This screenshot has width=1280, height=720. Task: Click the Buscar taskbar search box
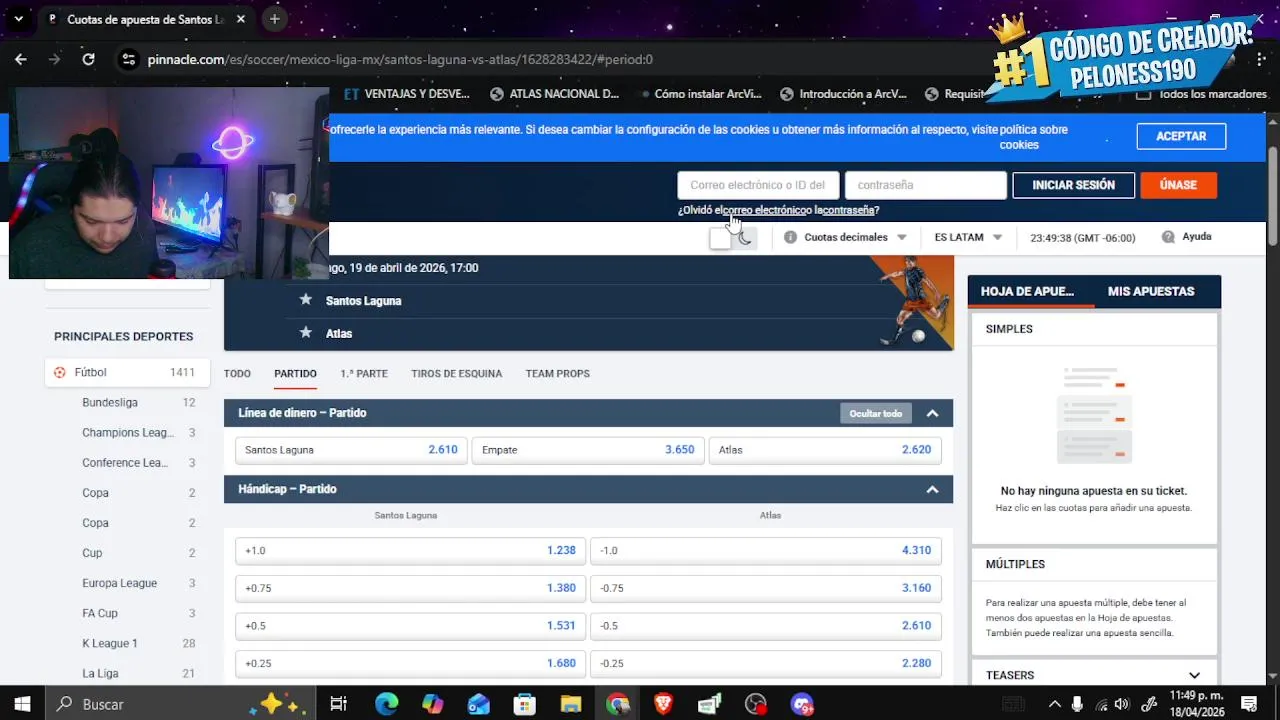coord(183,704)
